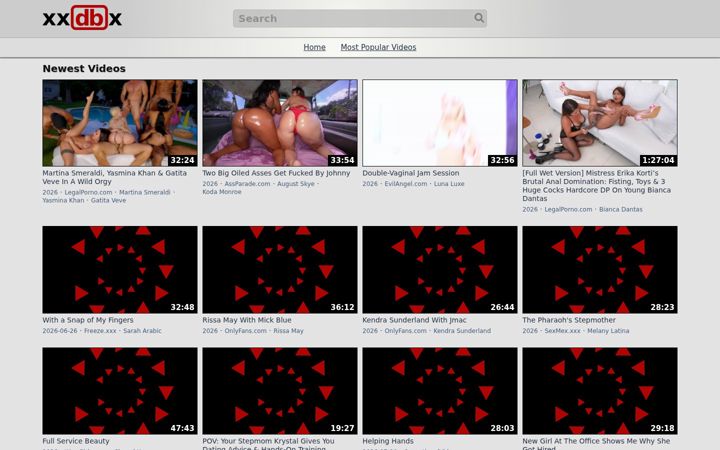The height and width of the screenshot is (450, 720).
Task: Open the Home navigation link
Action: pos(315,47)
